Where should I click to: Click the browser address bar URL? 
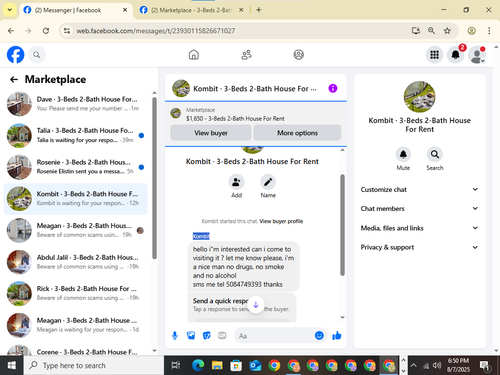click(x=156, y=31)
